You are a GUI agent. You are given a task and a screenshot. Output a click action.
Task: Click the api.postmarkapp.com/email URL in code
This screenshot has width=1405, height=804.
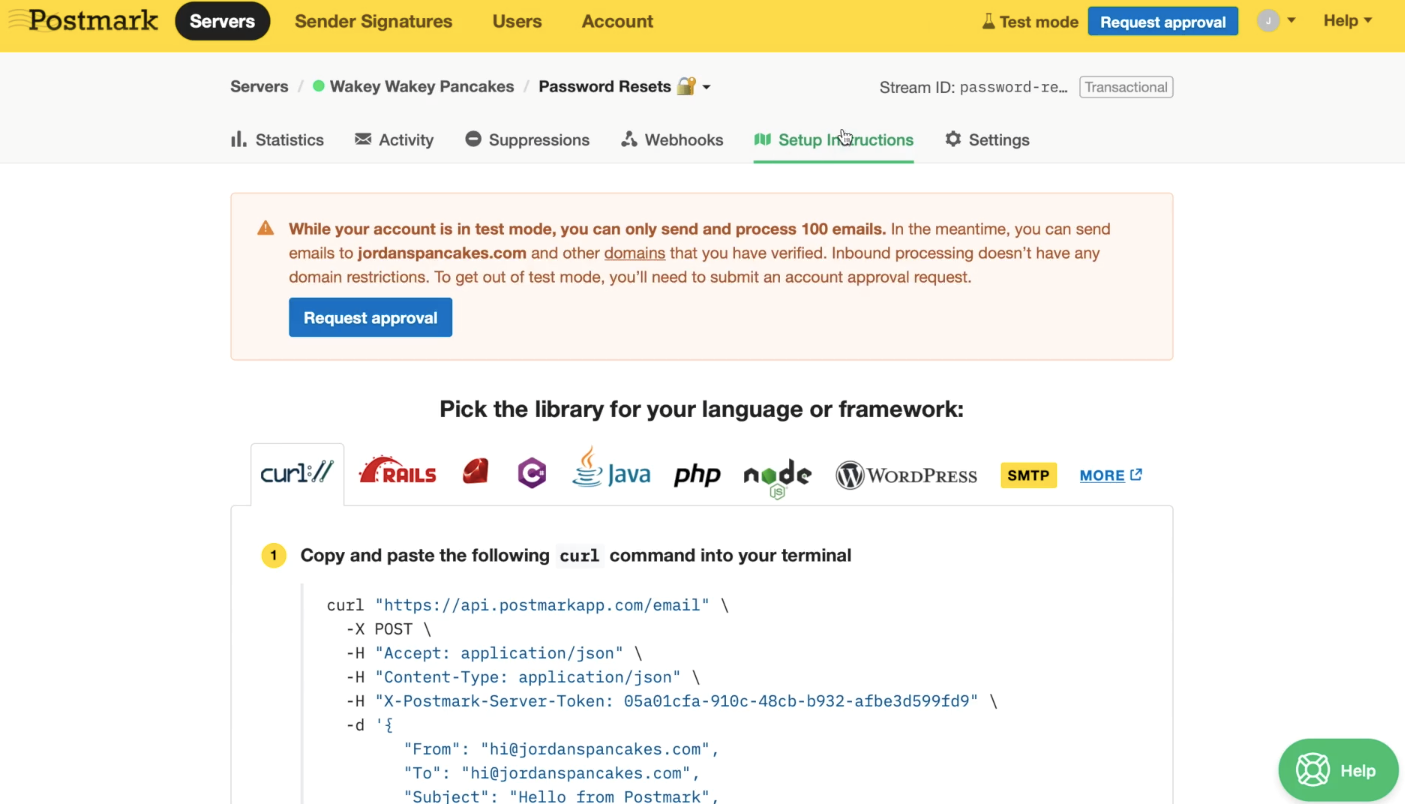coord(542,605)
